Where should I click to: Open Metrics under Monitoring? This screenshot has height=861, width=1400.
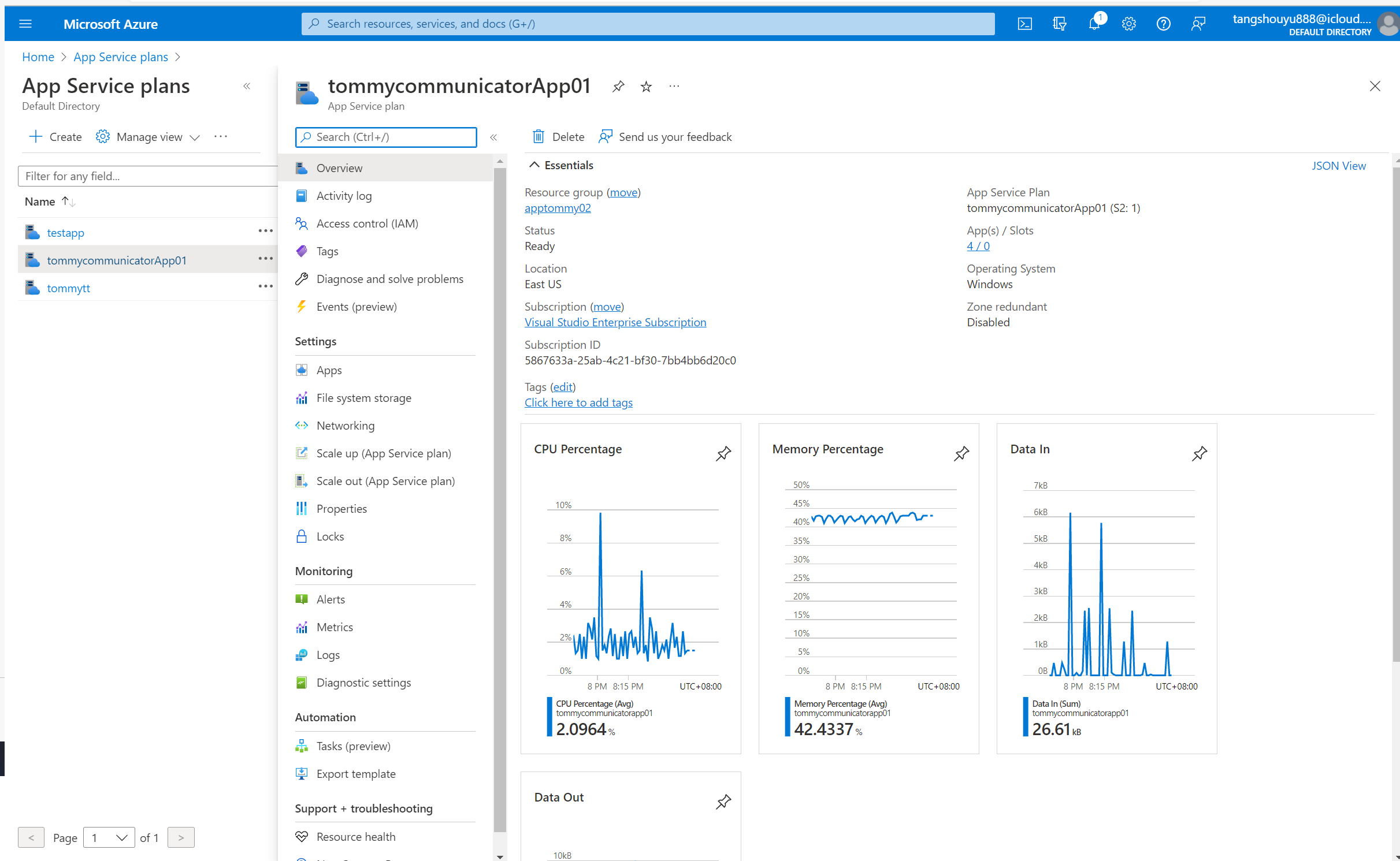pos(334,627)
